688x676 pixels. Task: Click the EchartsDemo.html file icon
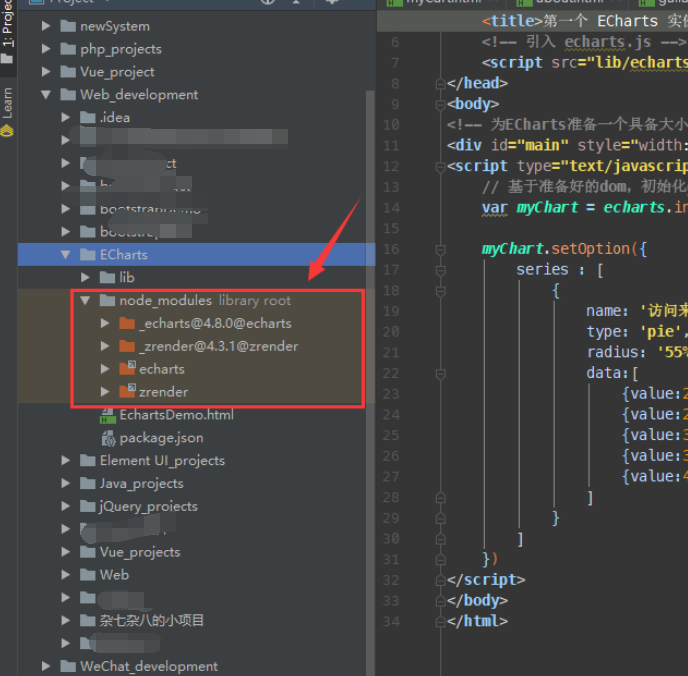[x=108, y=415]
